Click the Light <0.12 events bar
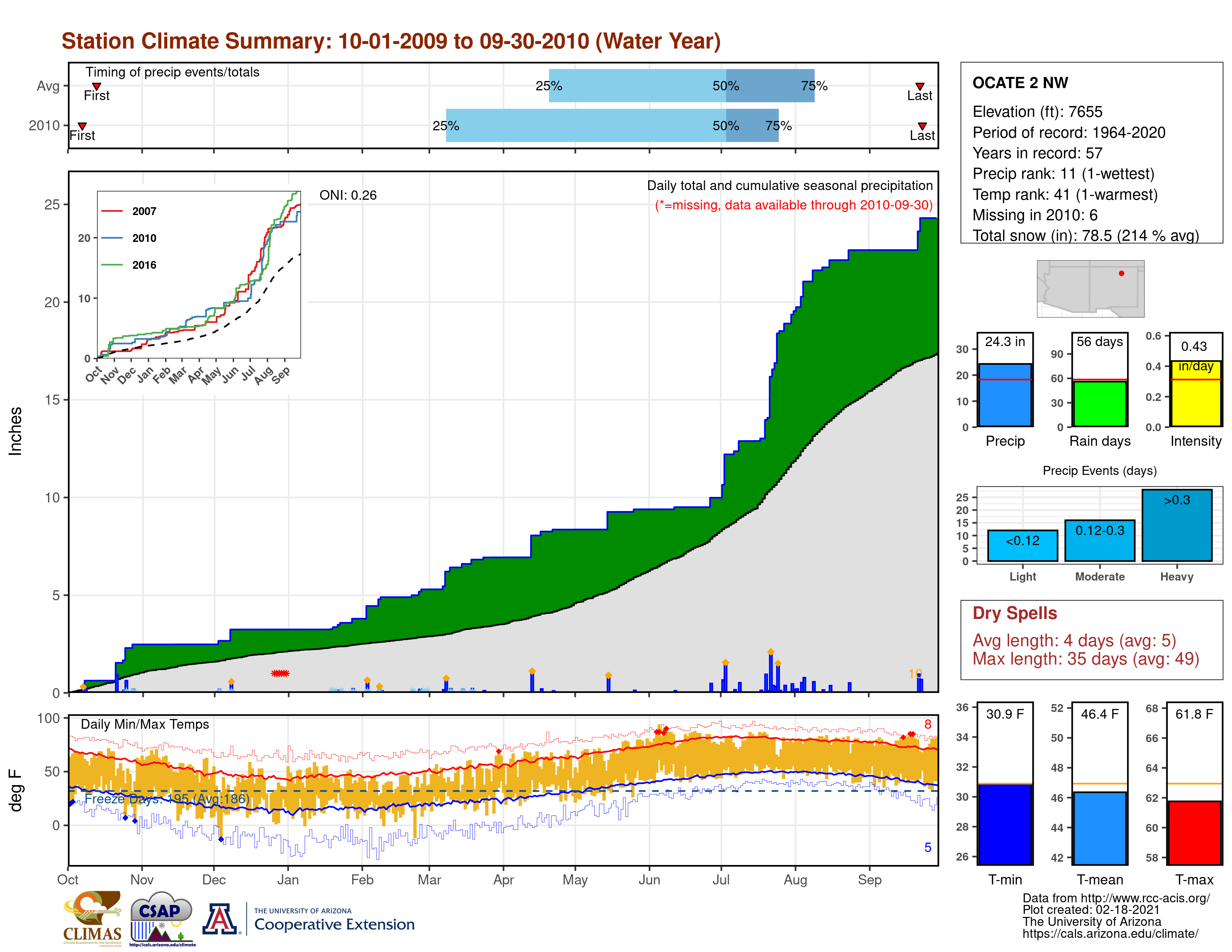The image size is (1232, 952). pos(1023,545)
